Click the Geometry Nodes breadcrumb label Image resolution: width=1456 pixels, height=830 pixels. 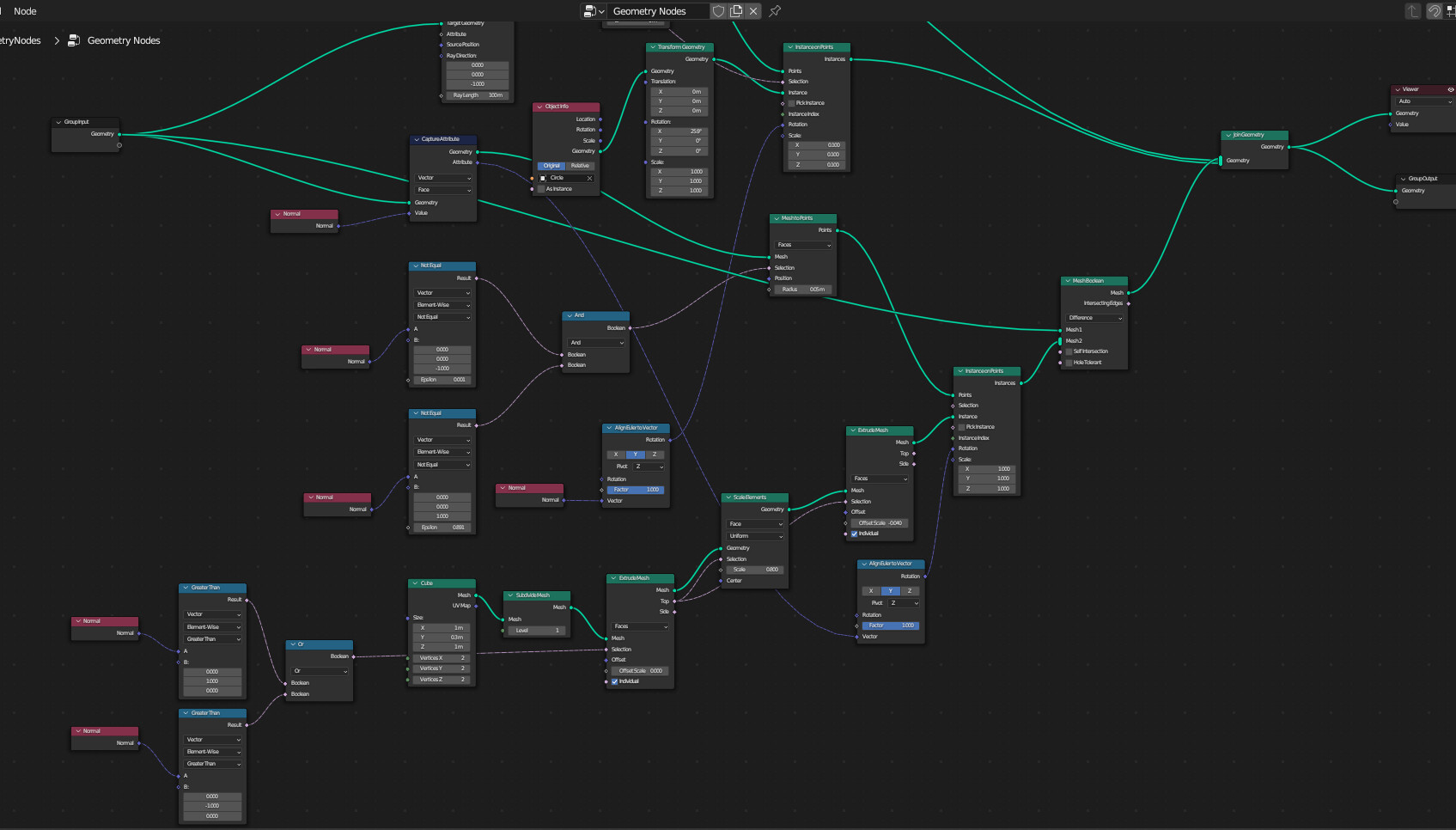pos(124,40)
